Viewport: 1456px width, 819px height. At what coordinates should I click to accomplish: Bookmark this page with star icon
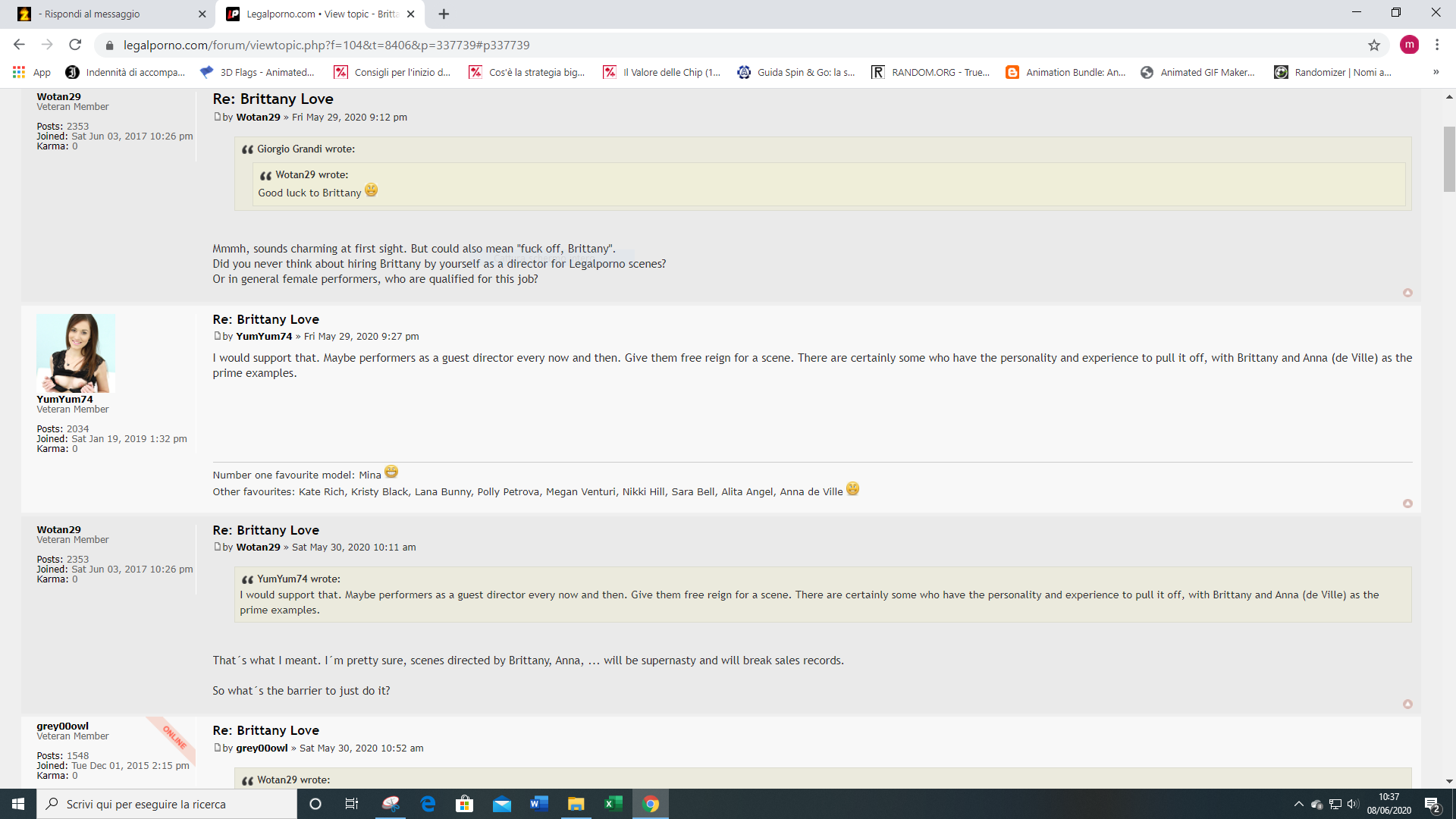tap(1374, 45)
